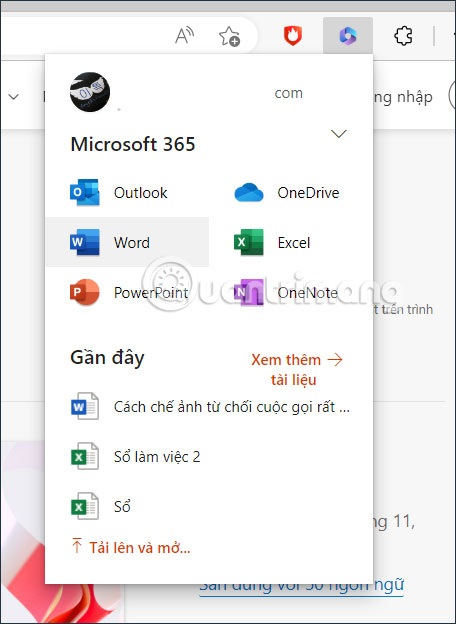Screen dimensions: 456x624
Task: Toggle the Microsoft 365 extension button
Action: (x=348, y=36)
